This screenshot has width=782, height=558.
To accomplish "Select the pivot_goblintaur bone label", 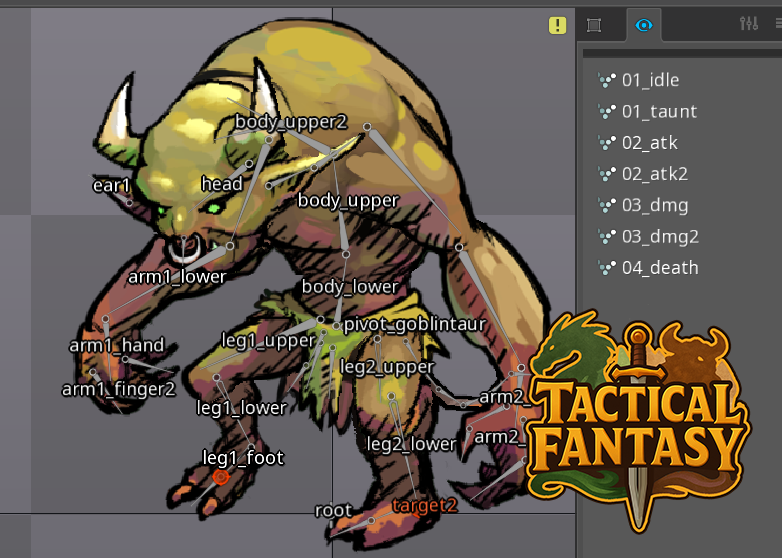I will point(414,325).
